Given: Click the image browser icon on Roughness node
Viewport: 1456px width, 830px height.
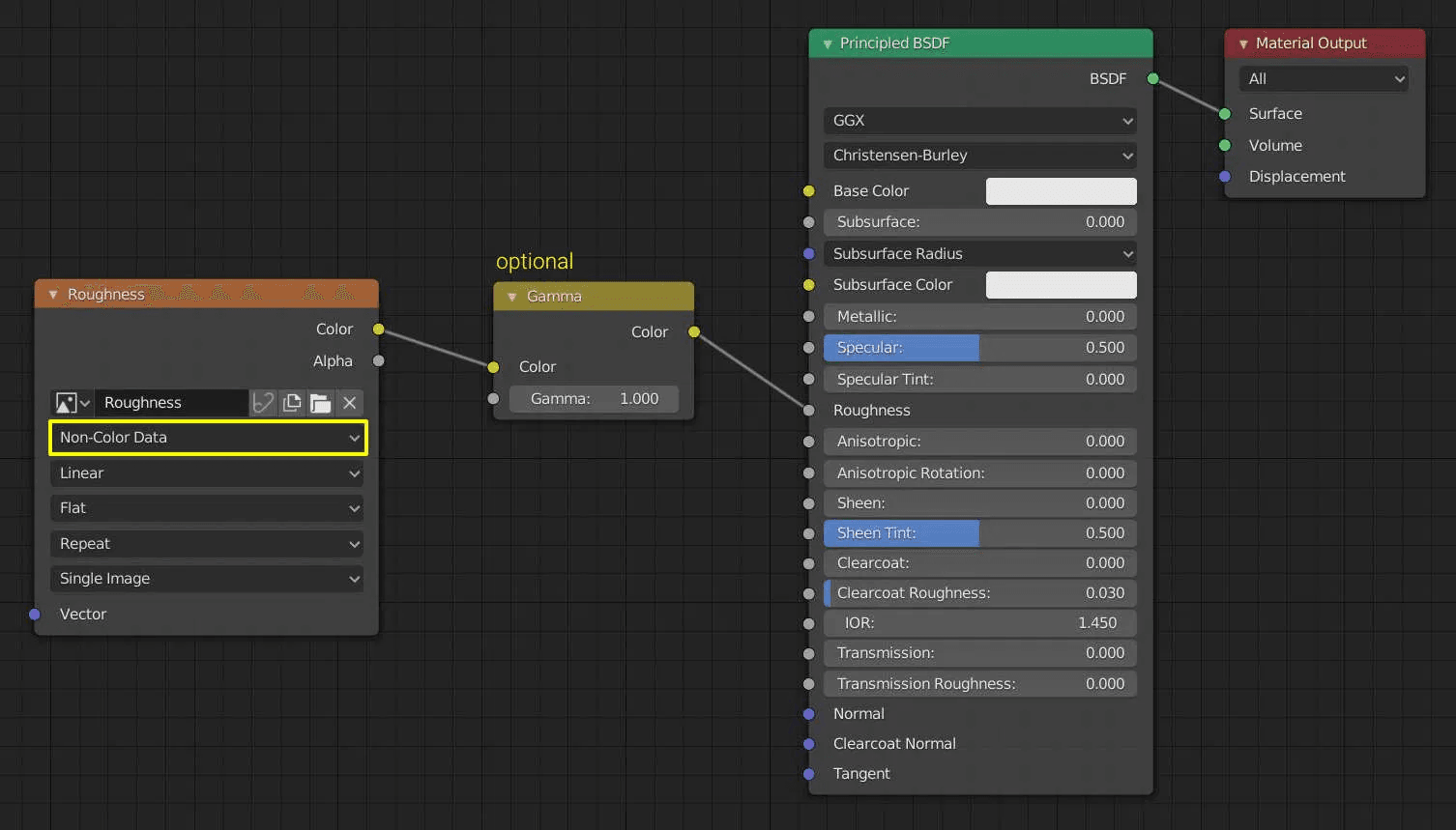Looking at the screenshot, I should [68, 403].
